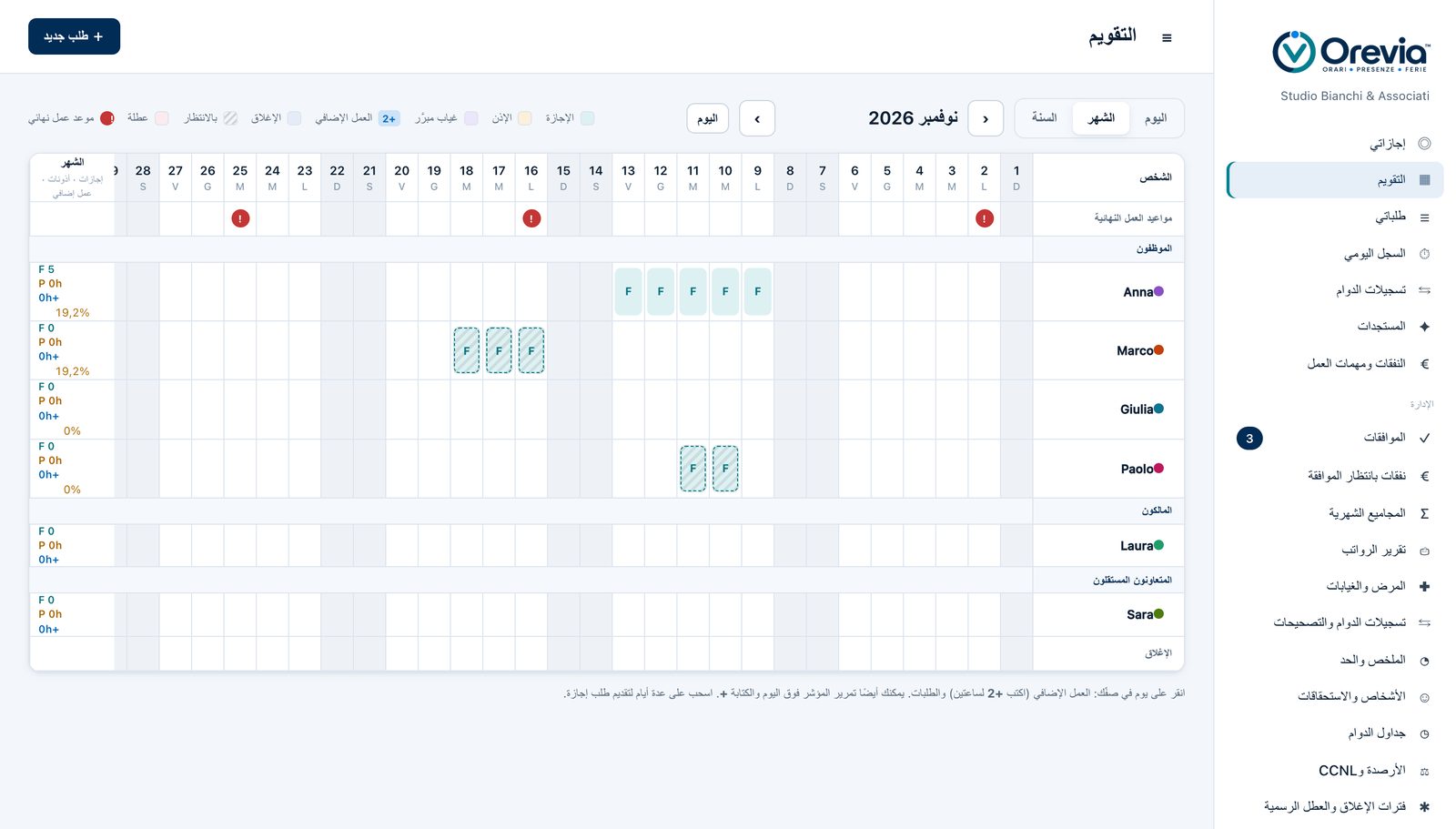Click the clock icon for جداول الدوام
1456x829 pixels.
coord(1424,733)
